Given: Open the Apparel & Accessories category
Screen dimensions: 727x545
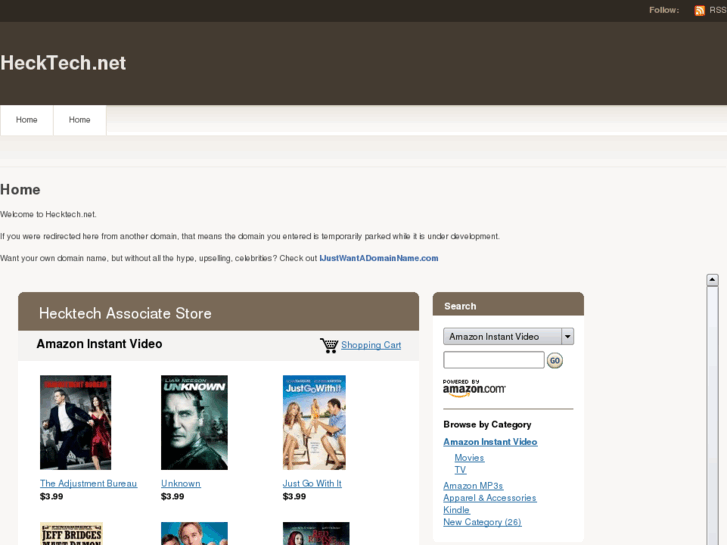Looking at the screenshot, I should tap(490, 498).
